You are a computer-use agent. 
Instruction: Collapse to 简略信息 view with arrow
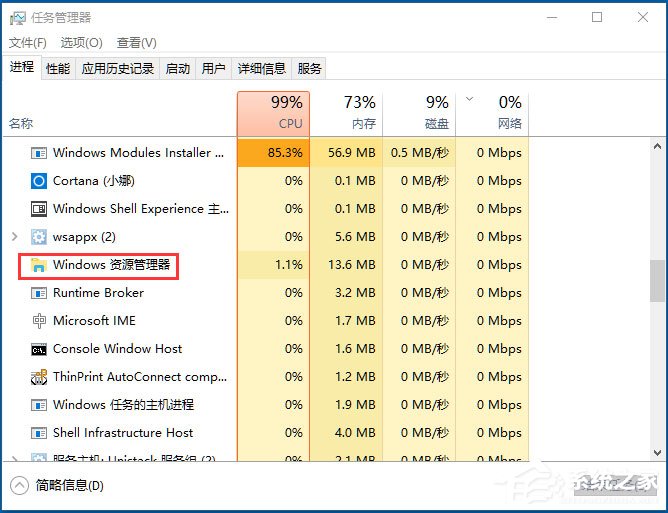[x=19, y=485]
